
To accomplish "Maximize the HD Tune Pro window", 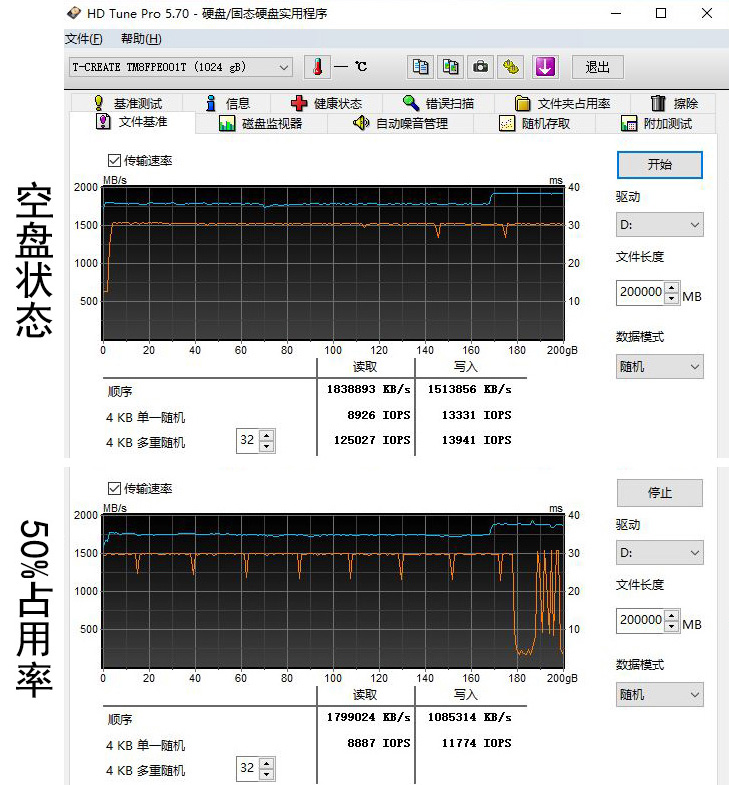I will pos(661,13).
